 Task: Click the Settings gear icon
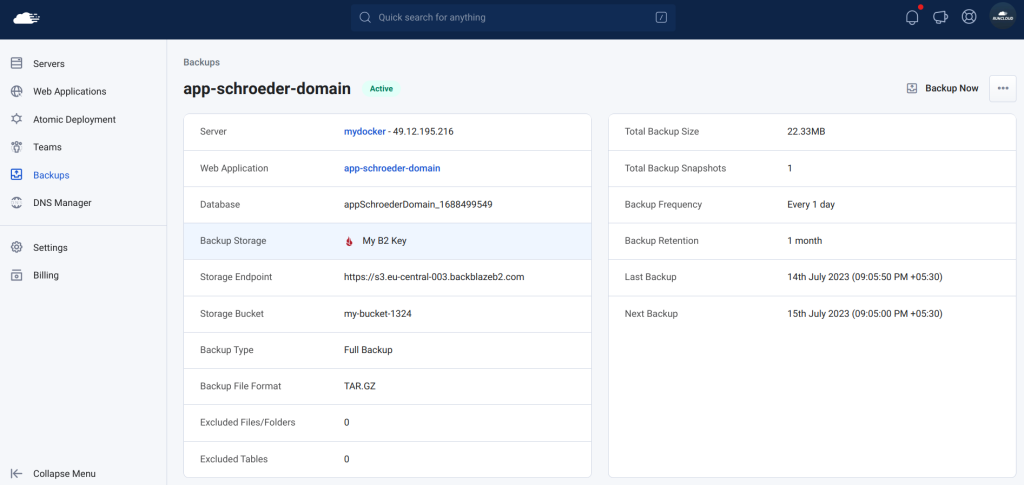point(17,247)
